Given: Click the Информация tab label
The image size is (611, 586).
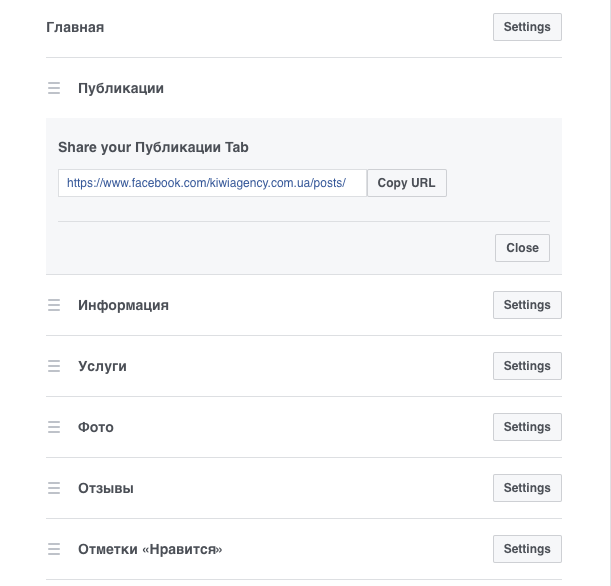Looking at the screenshot, I should click(123, 305).
